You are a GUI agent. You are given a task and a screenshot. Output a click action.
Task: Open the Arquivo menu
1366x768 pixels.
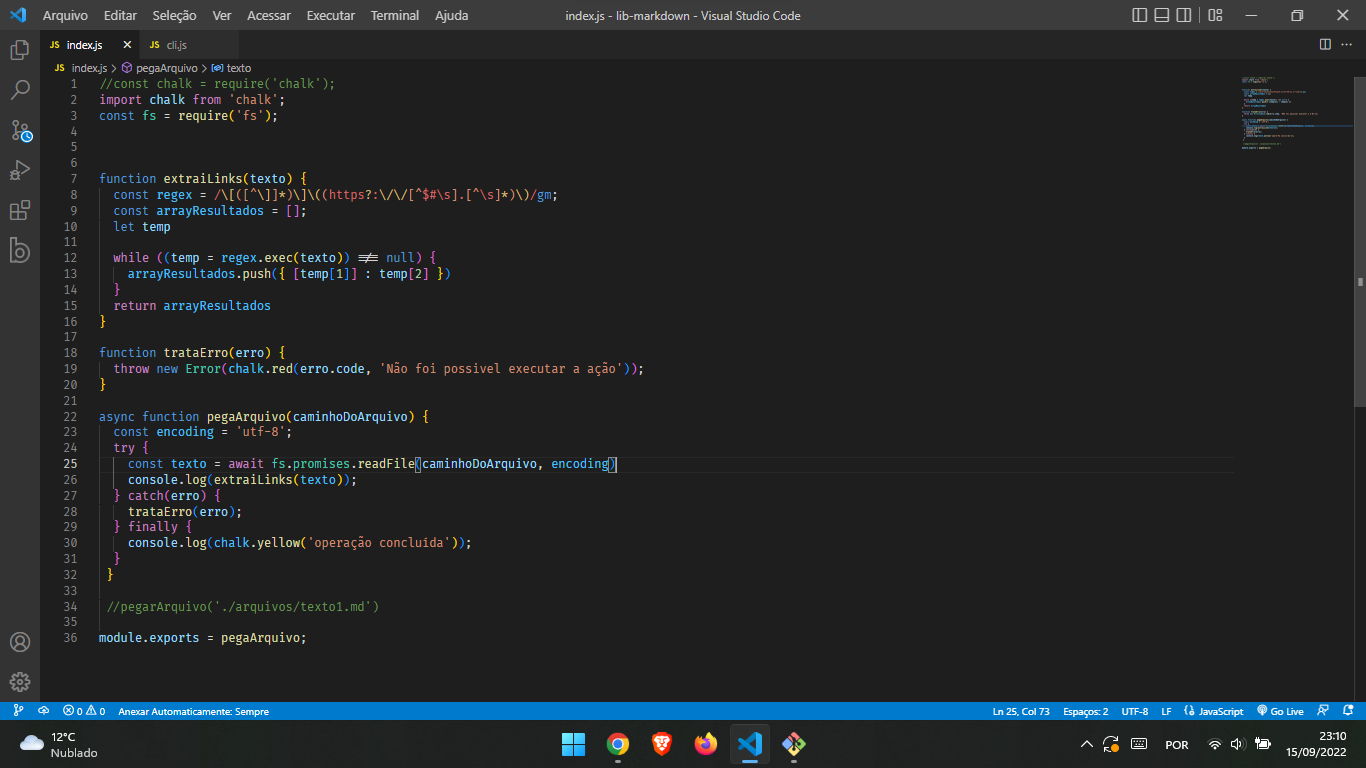pyautogui.click(x=65, y=15)
